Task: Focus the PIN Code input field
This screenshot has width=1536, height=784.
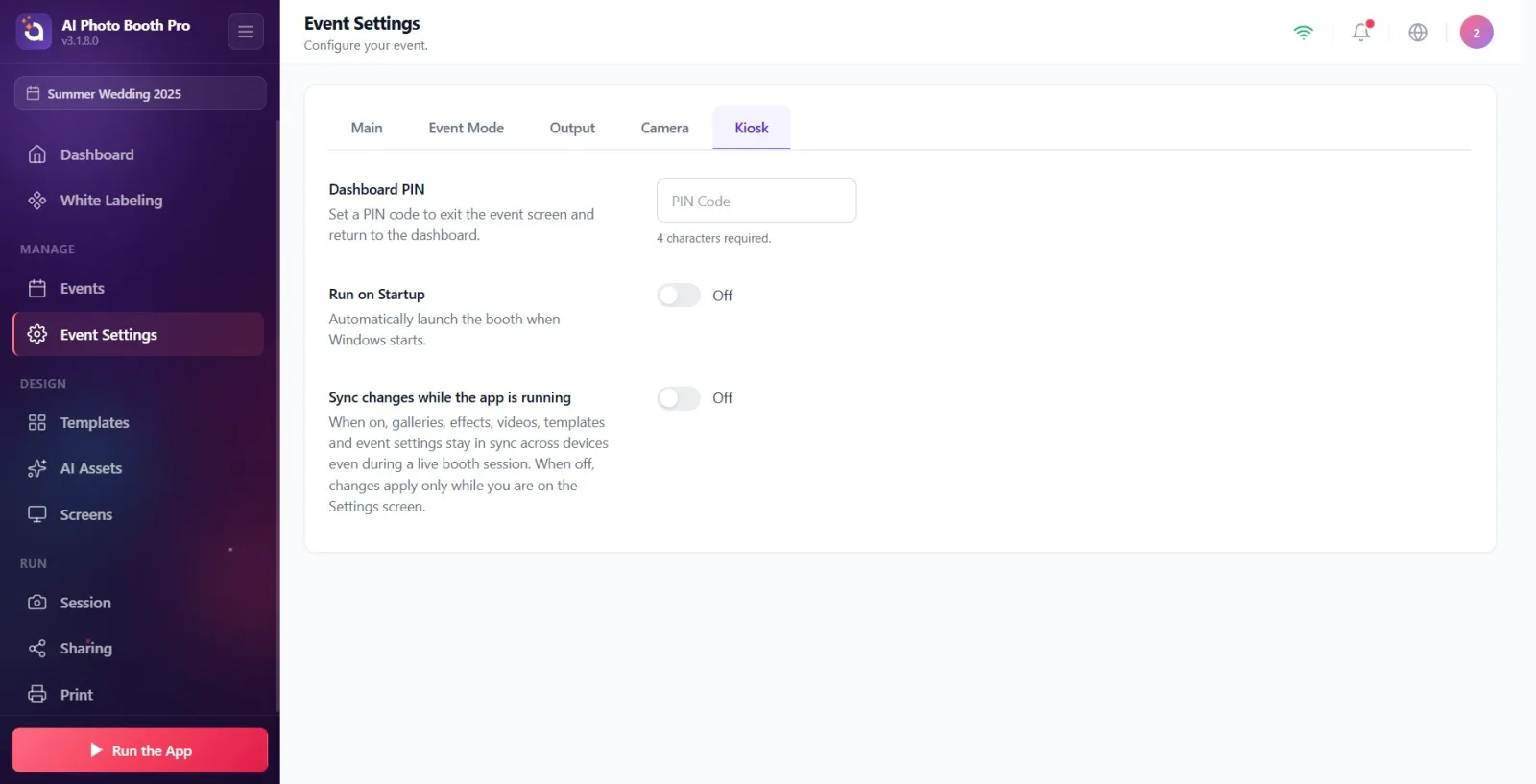Action: [x=756, y=201]
